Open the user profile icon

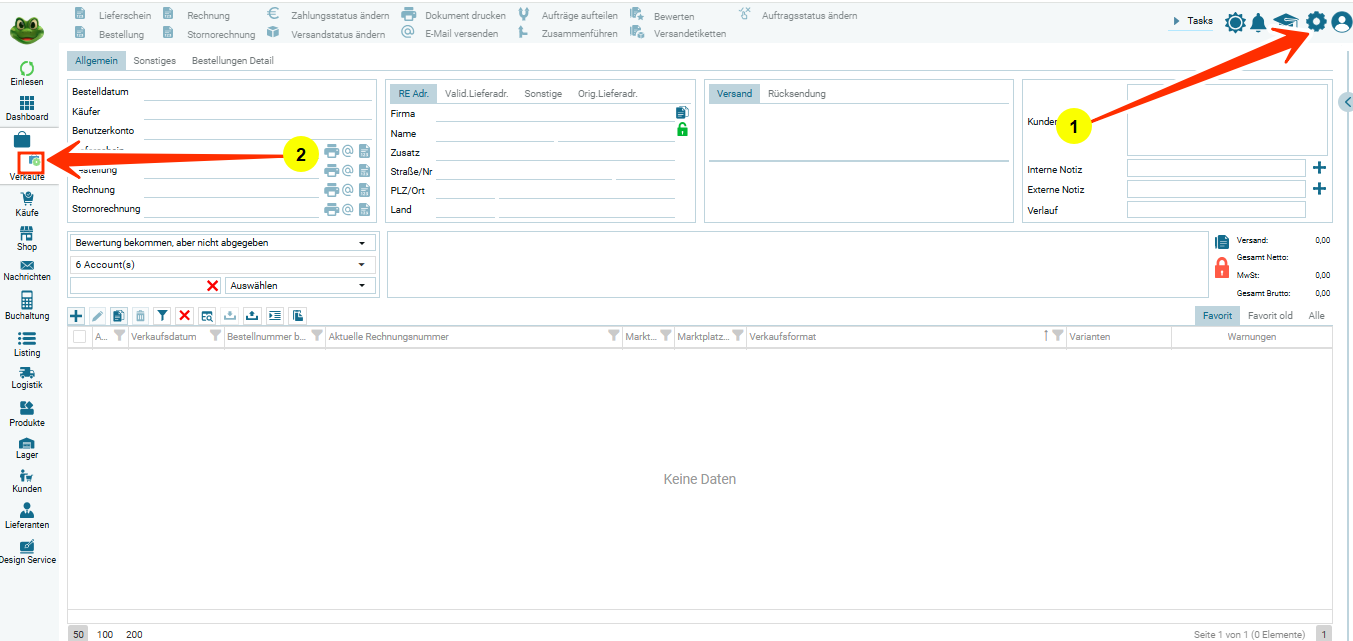(x=1341, y=22)
